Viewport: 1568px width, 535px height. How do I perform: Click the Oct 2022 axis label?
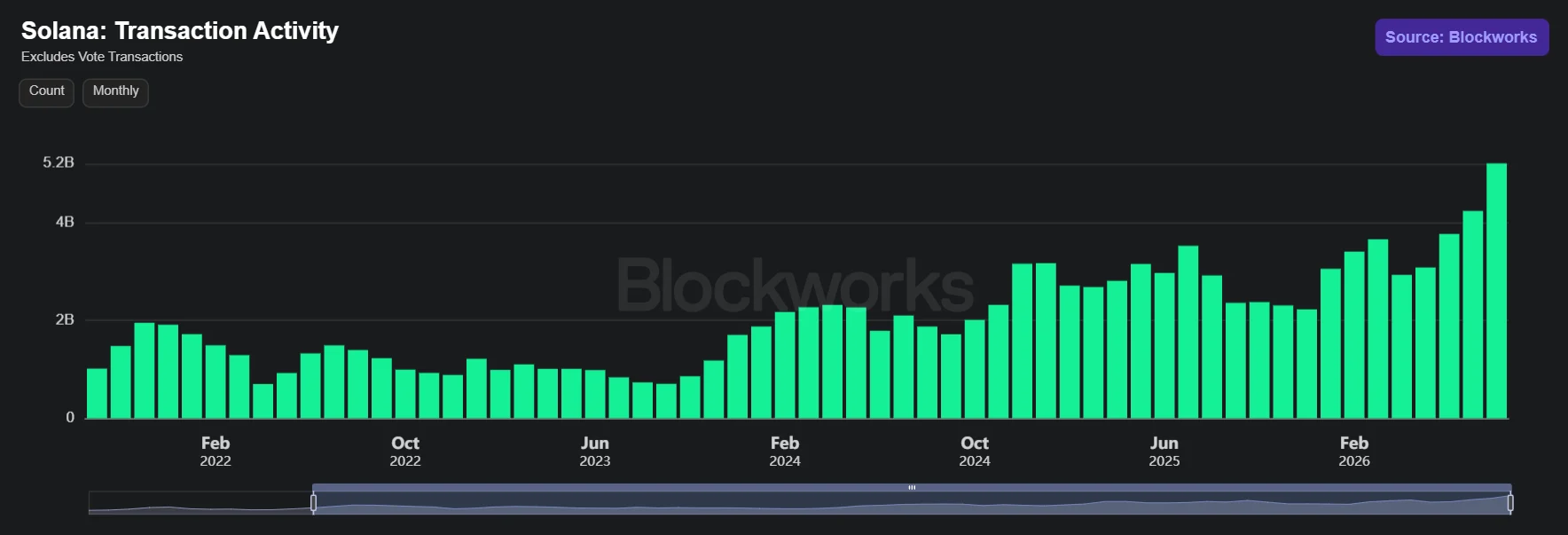click(x=405, y=451)
